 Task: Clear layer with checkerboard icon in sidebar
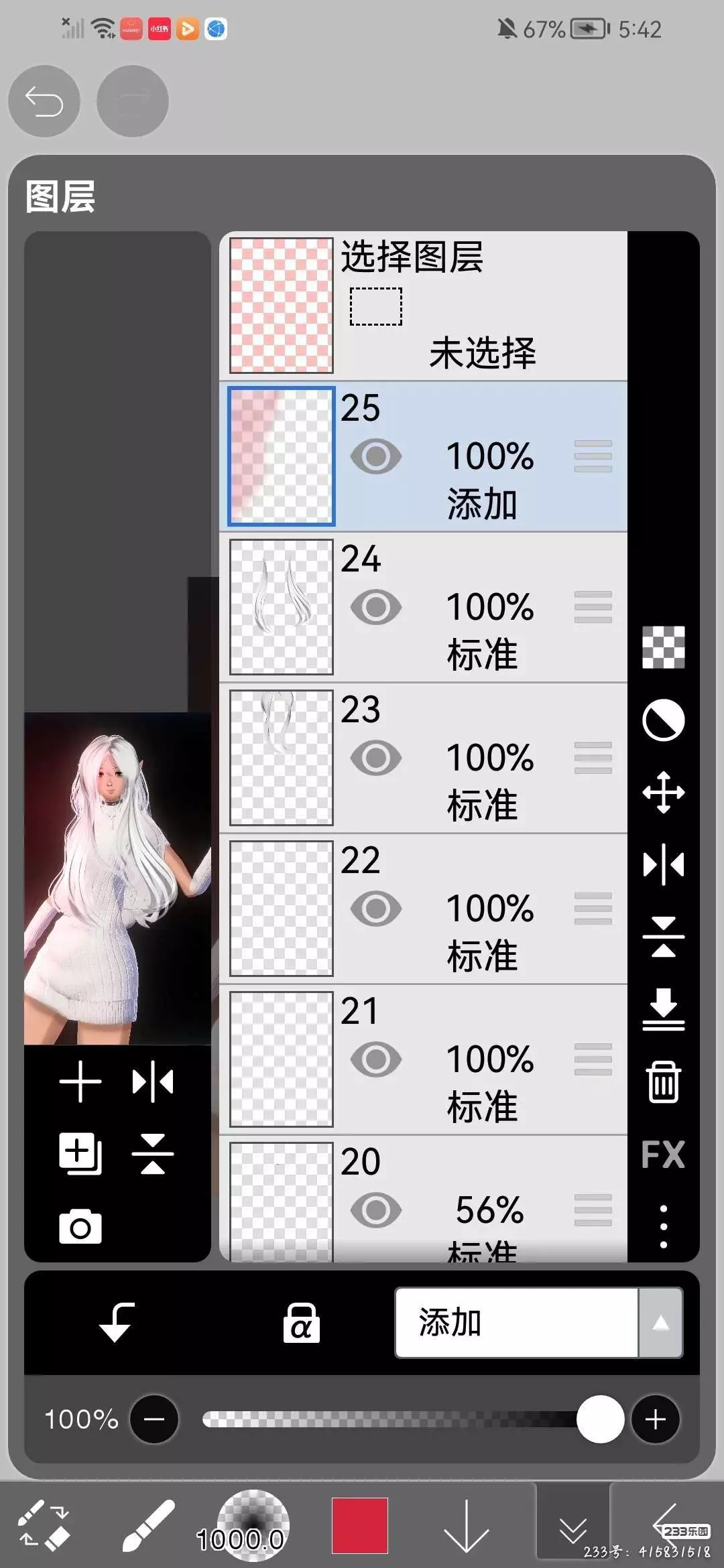pyautogui.click(x=664, y=647)
